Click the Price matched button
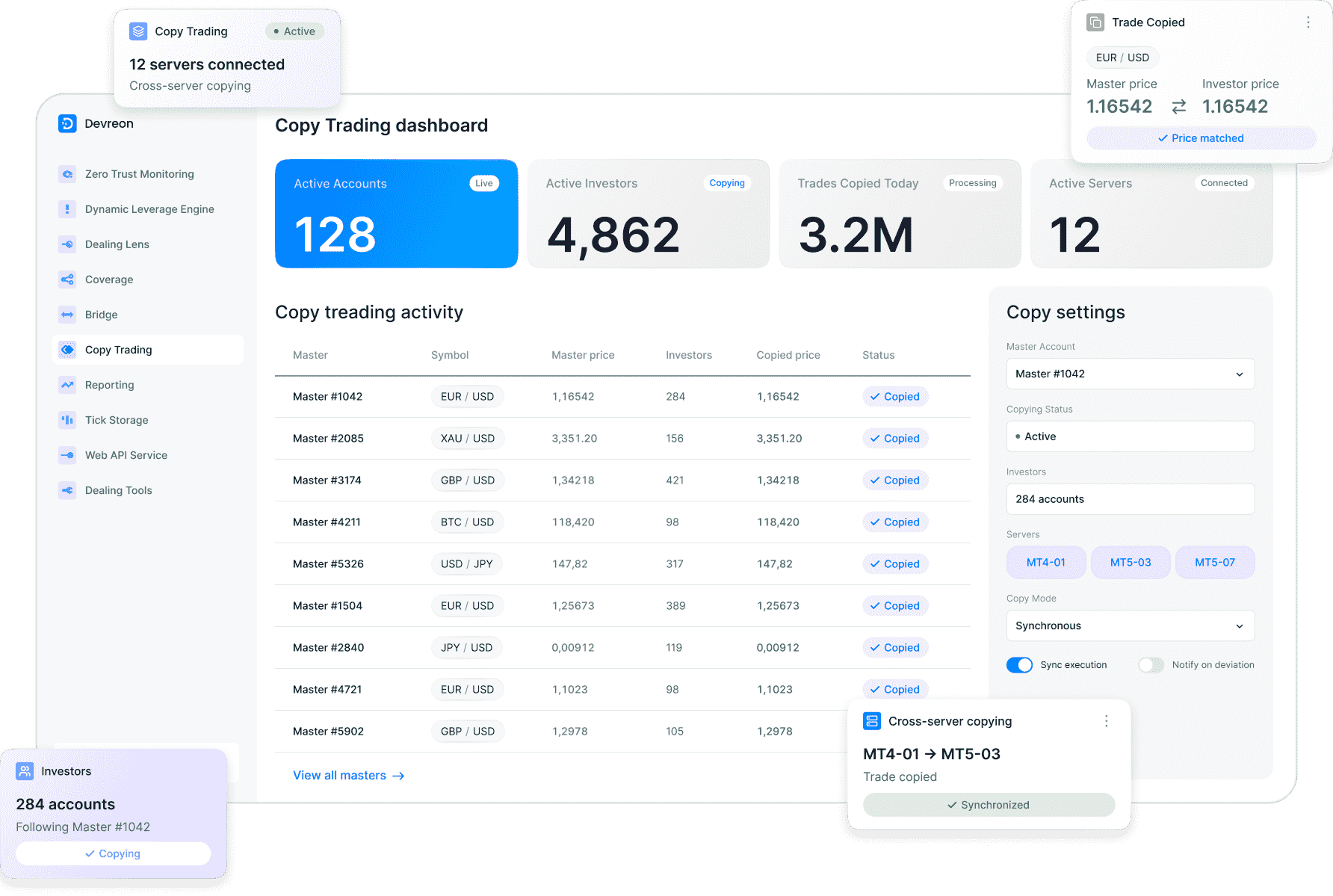Screen dimensions: 1333x896 point(1201,138)
